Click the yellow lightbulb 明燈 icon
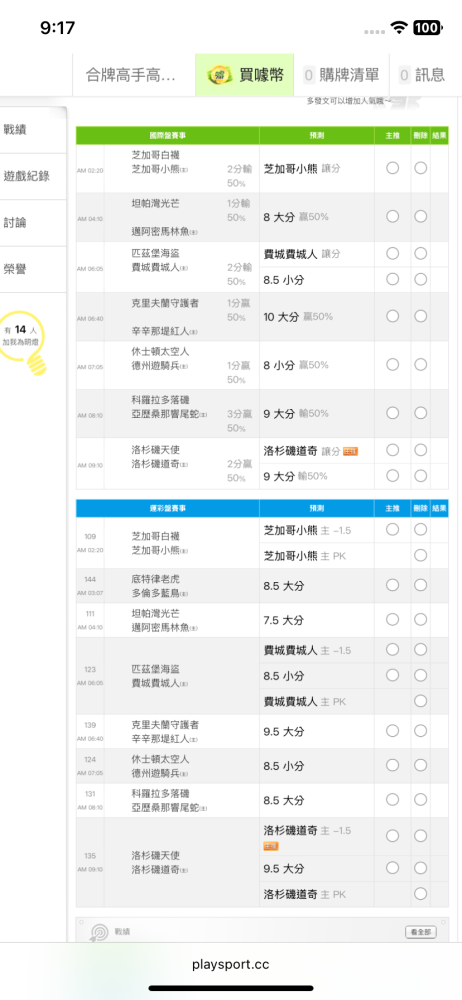The image size is (462, 1000). coord(24,345)
